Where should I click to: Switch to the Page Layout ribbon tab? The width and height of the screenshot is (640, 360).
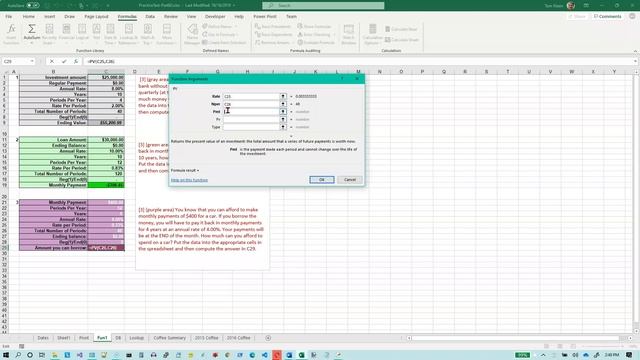tap(96, 16)
